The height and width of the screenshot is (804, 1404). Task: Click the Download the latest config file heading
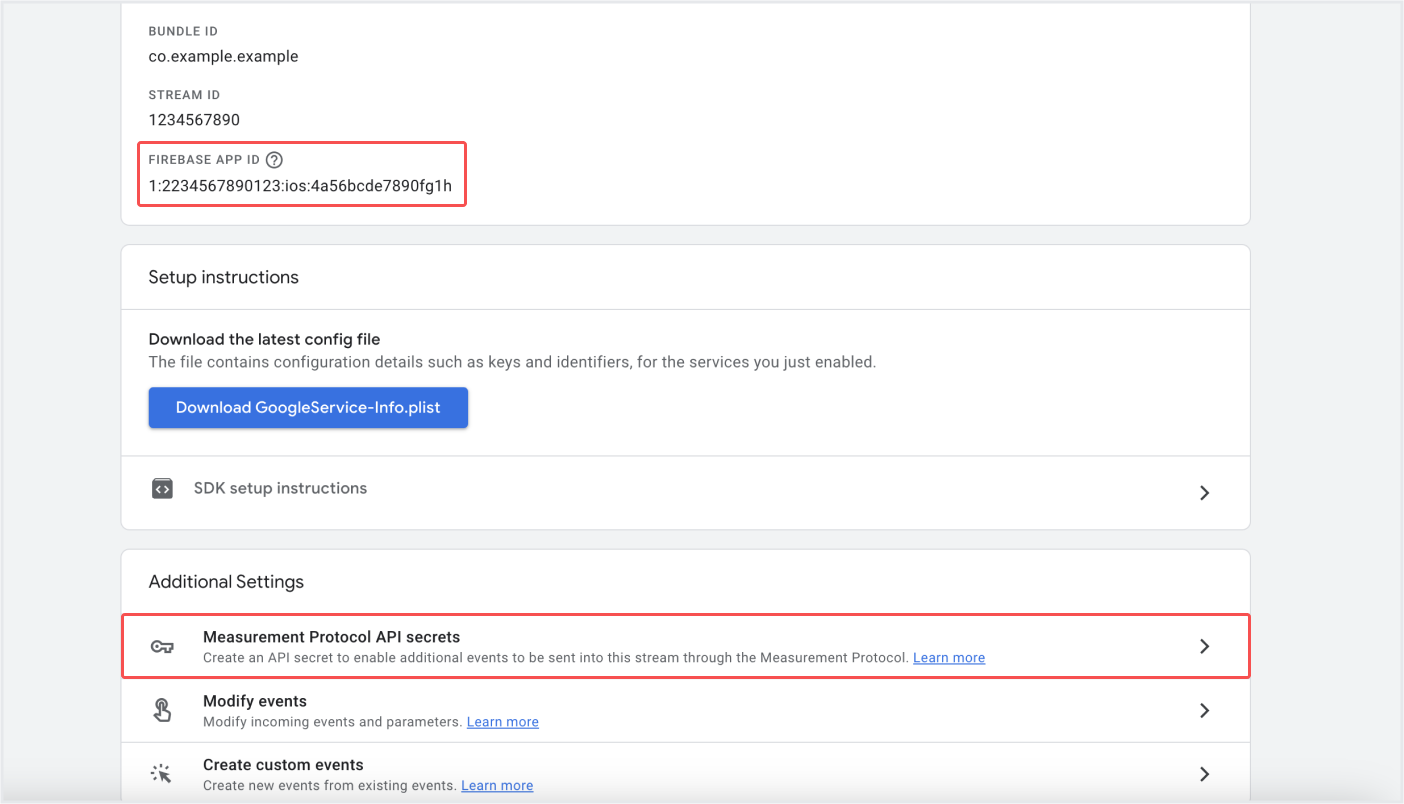pyautogui.click(x=265, y=340)
